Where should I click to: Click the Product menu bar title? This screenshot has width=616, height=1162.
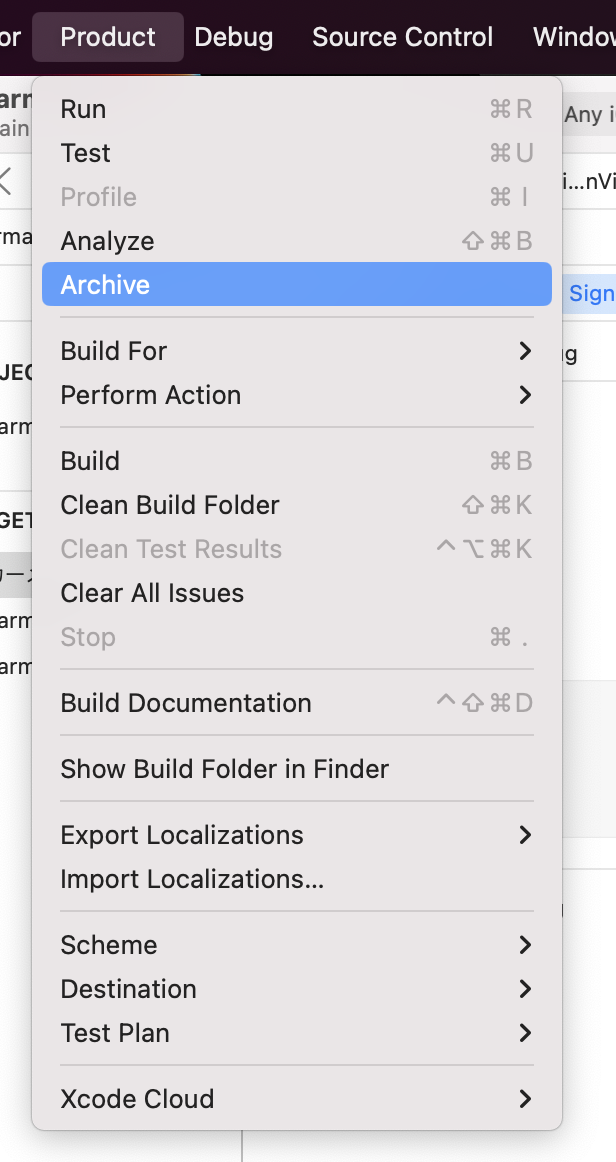click(x=108, y=37)
